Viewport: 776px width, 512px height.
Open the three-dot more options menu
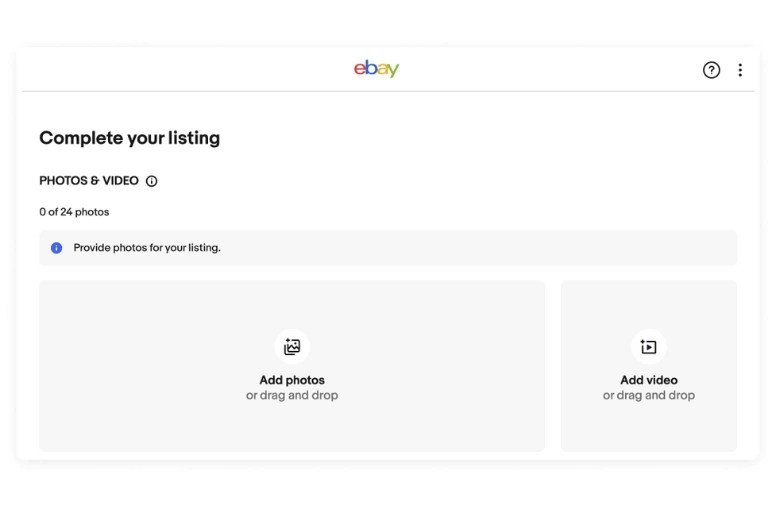pos(740,70)
